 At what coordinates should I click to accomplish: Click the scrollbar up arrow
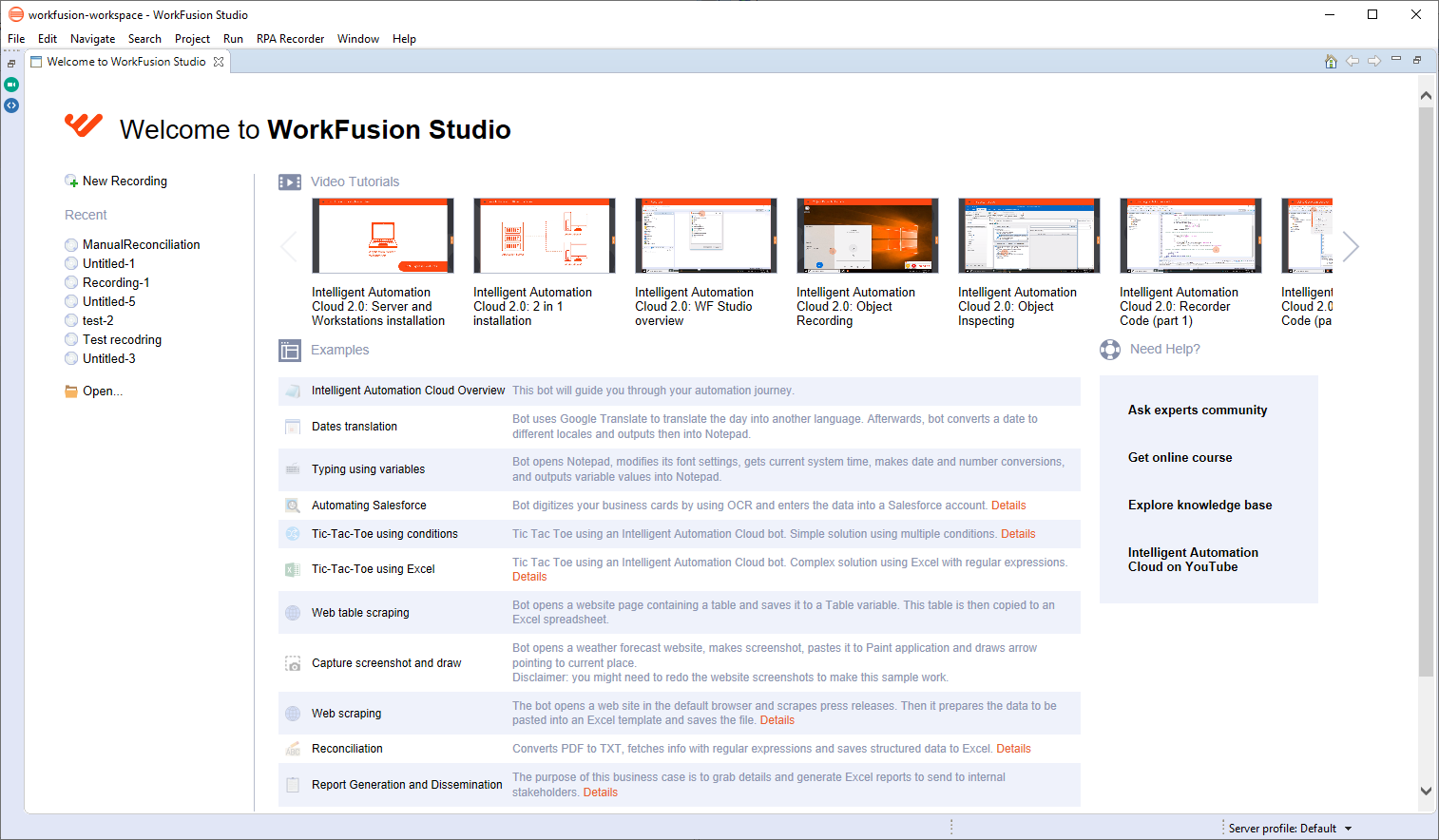[x=1426, y=95]
